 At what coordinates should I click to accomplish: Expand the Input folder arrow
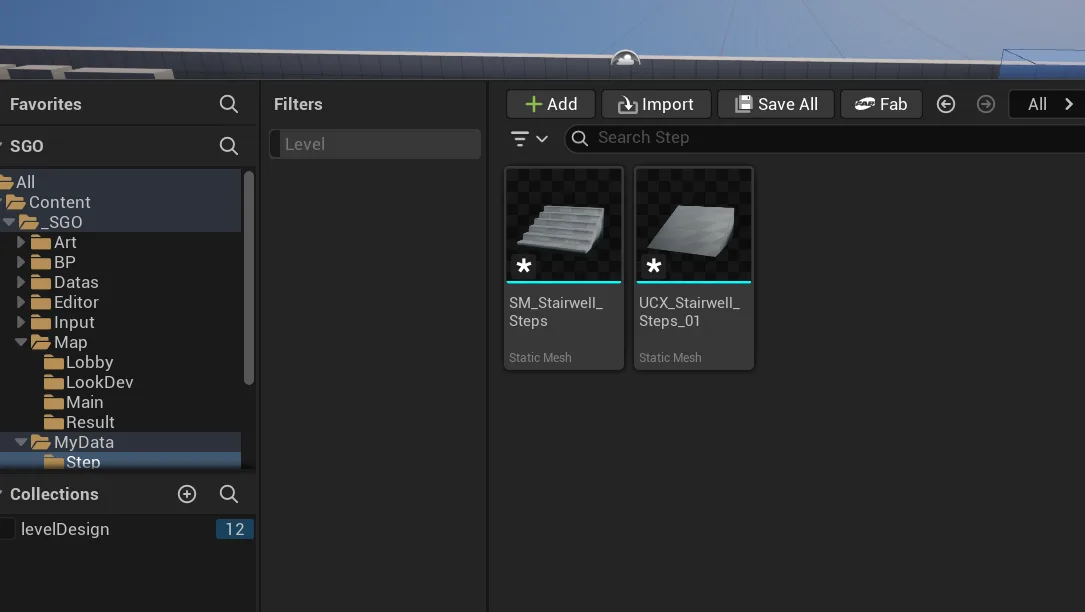coord(21,323)
